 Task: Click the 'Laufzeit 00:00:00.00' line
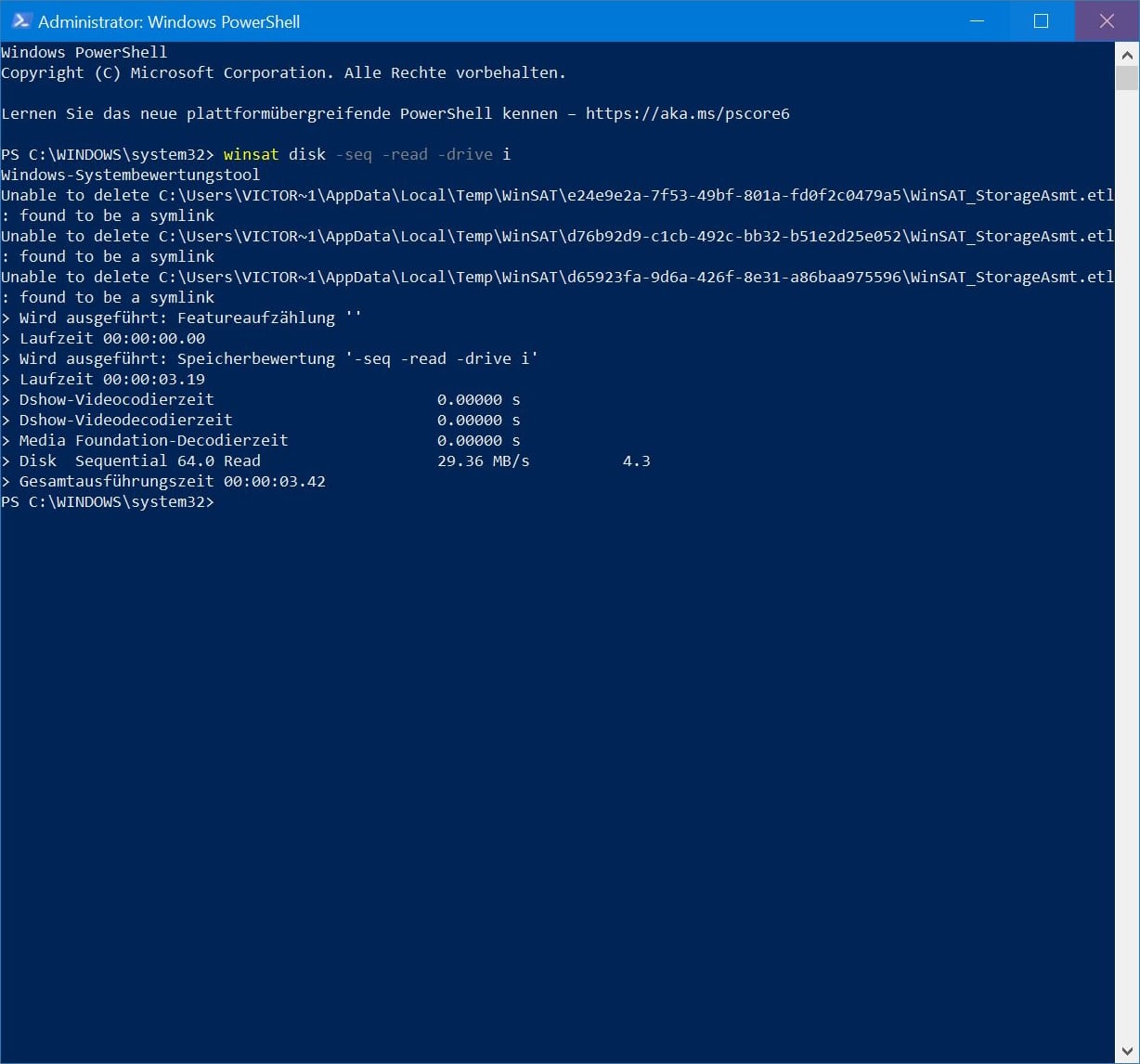103,338
